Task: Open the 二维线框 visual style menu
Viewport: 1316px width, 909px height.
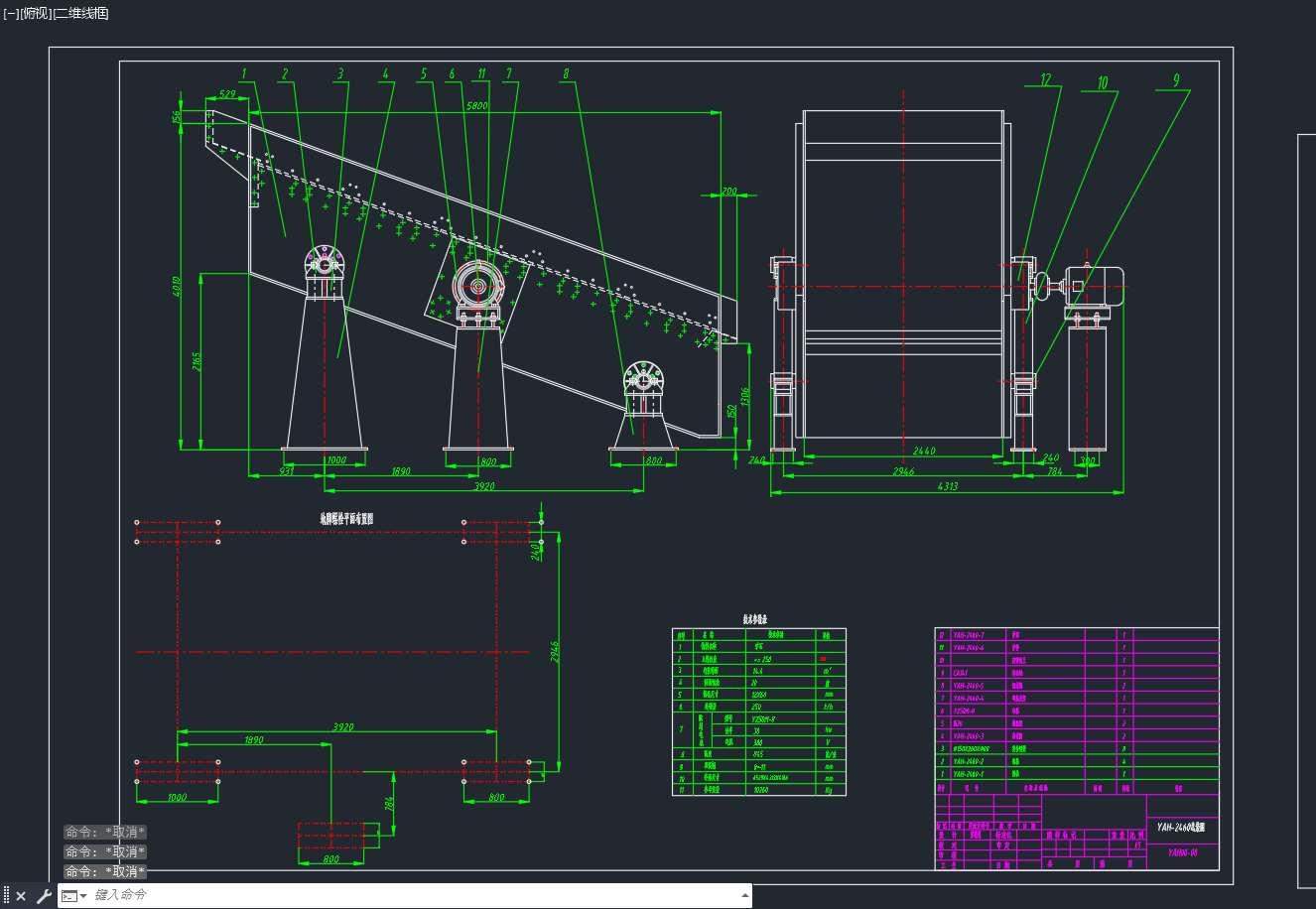Action: [x=80, y=13]
